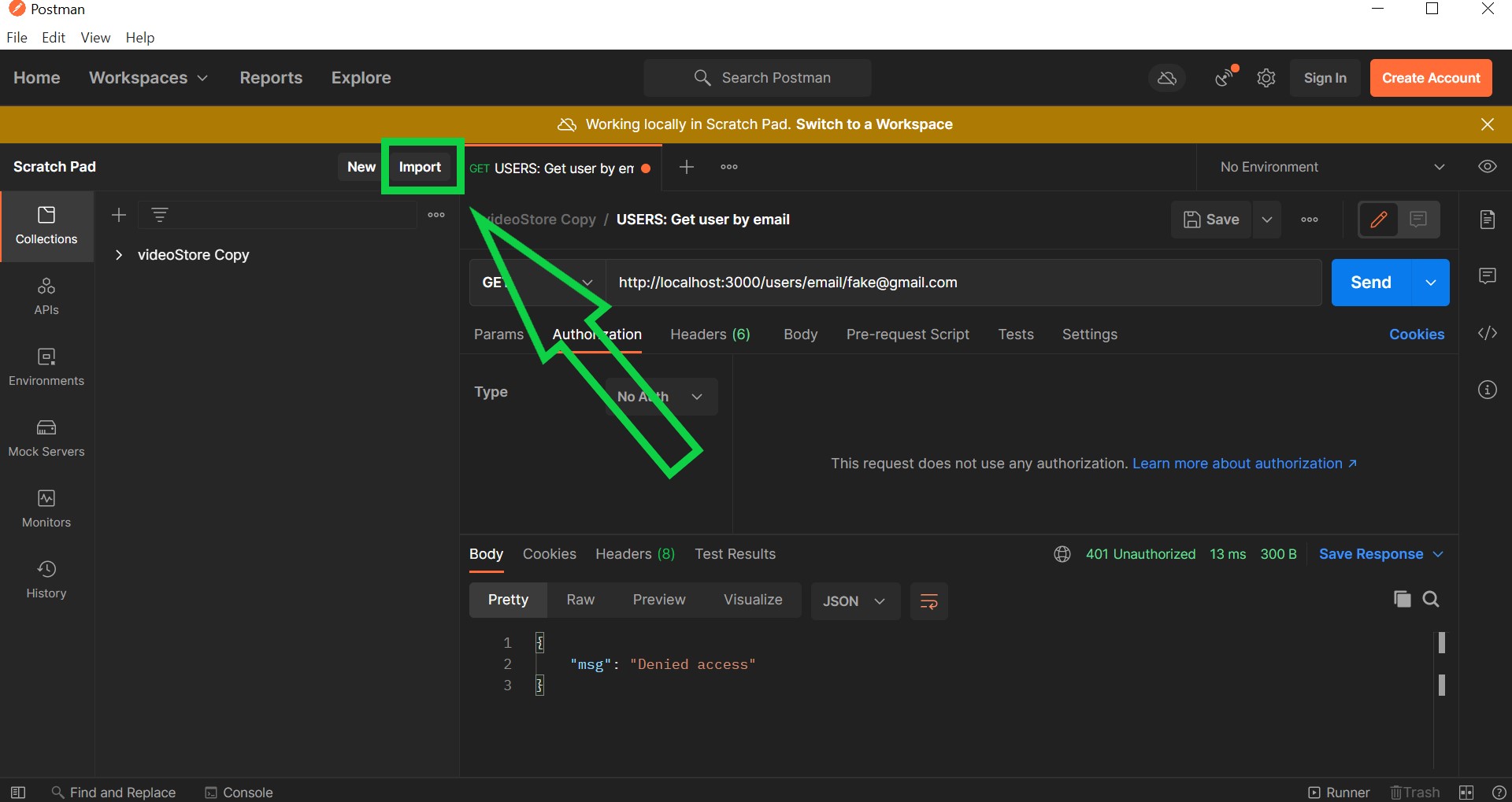Open the two-pane layout icon
1512x802 pixels.
pyautogui.click(x=1466, y=792)
